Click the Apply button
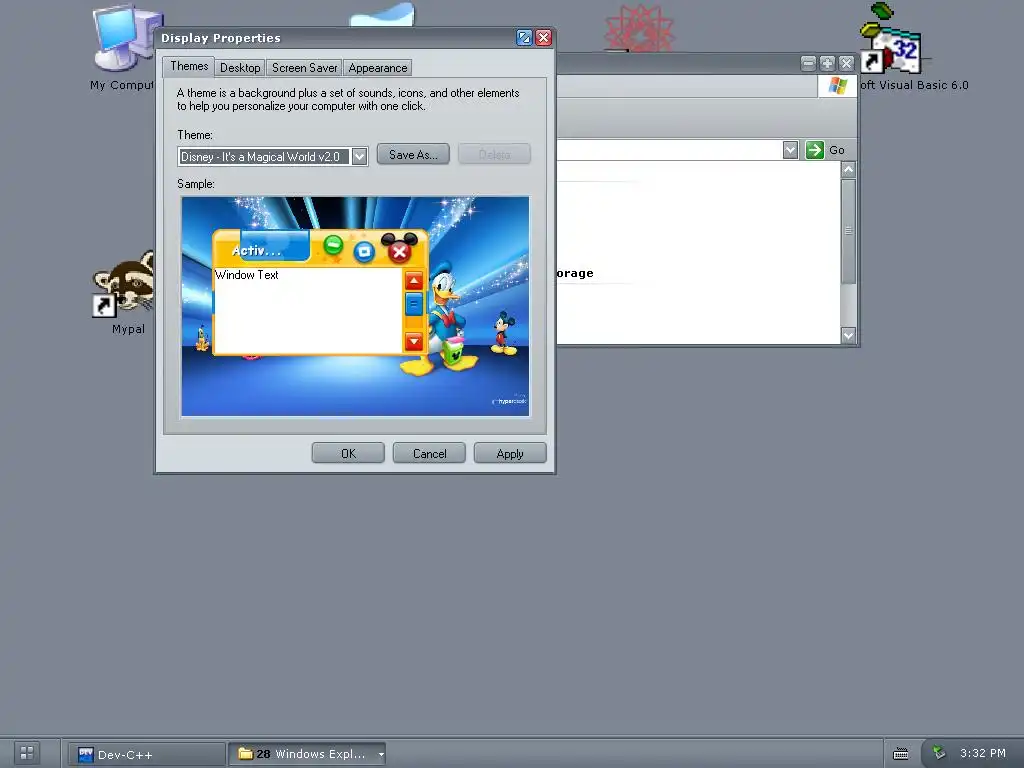The image size is (1024, 768). pyautogui.click(x=510, y=453)
